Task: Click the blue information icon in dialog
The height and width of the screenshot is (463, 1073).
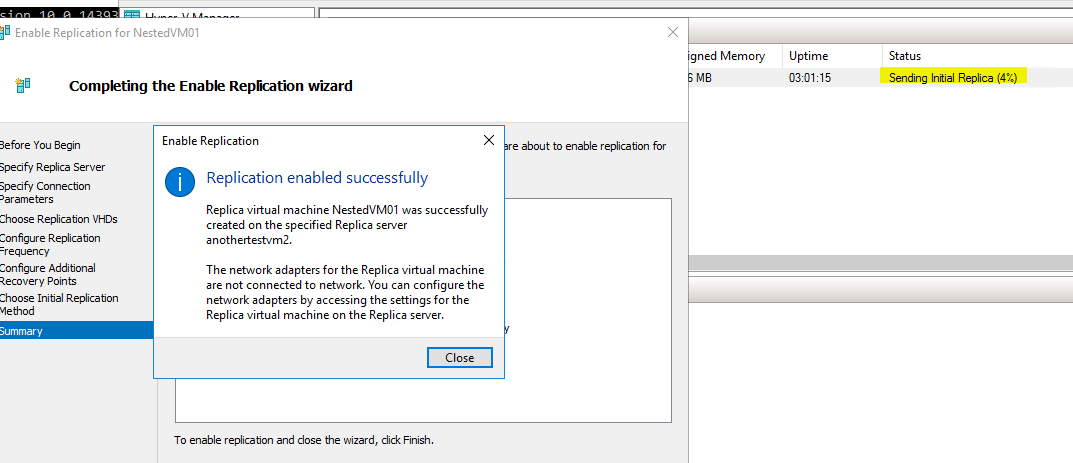Action: [180, 181]
